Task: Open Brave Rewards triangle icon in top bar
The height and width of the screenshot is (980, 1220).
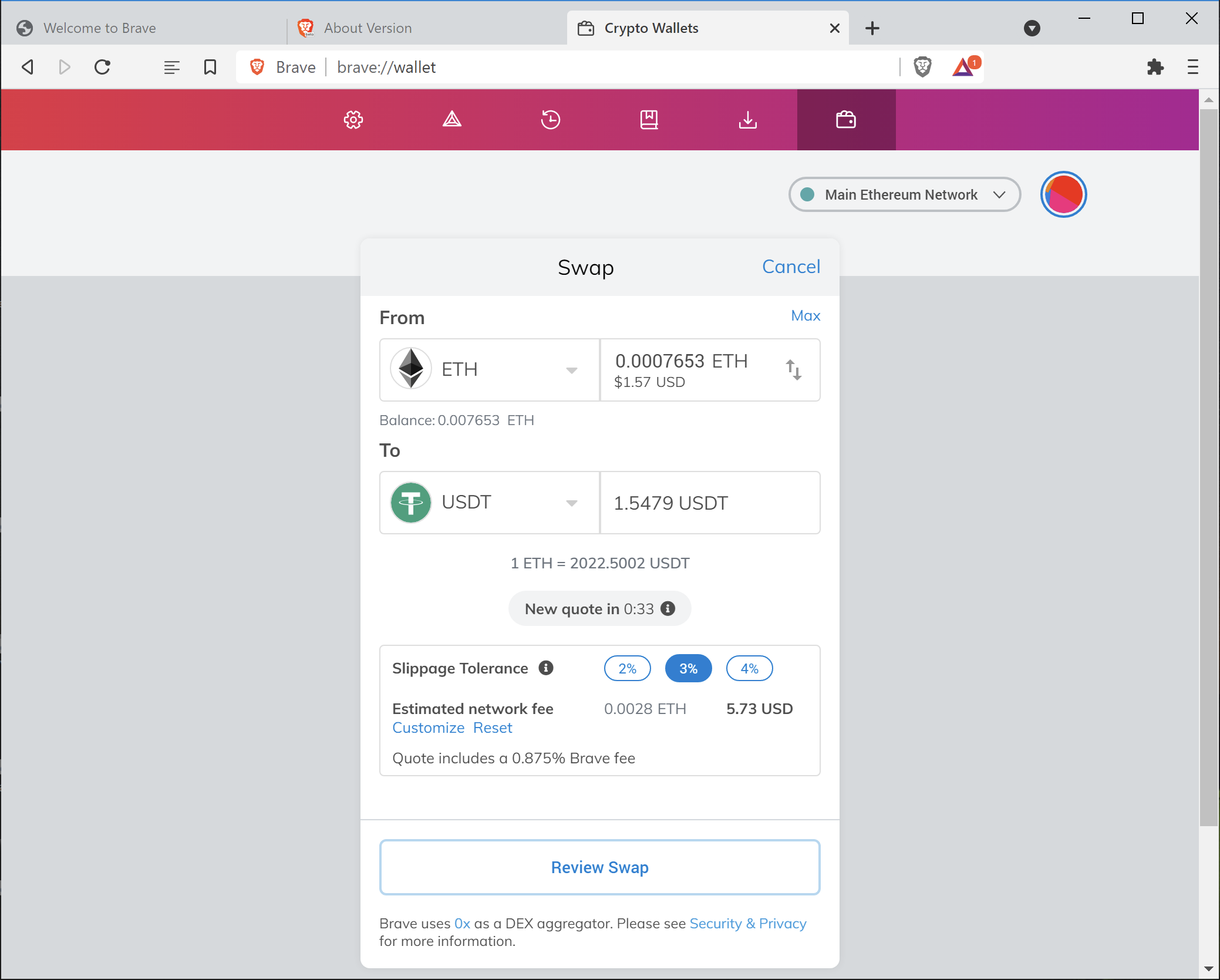Action: (451, 120)
